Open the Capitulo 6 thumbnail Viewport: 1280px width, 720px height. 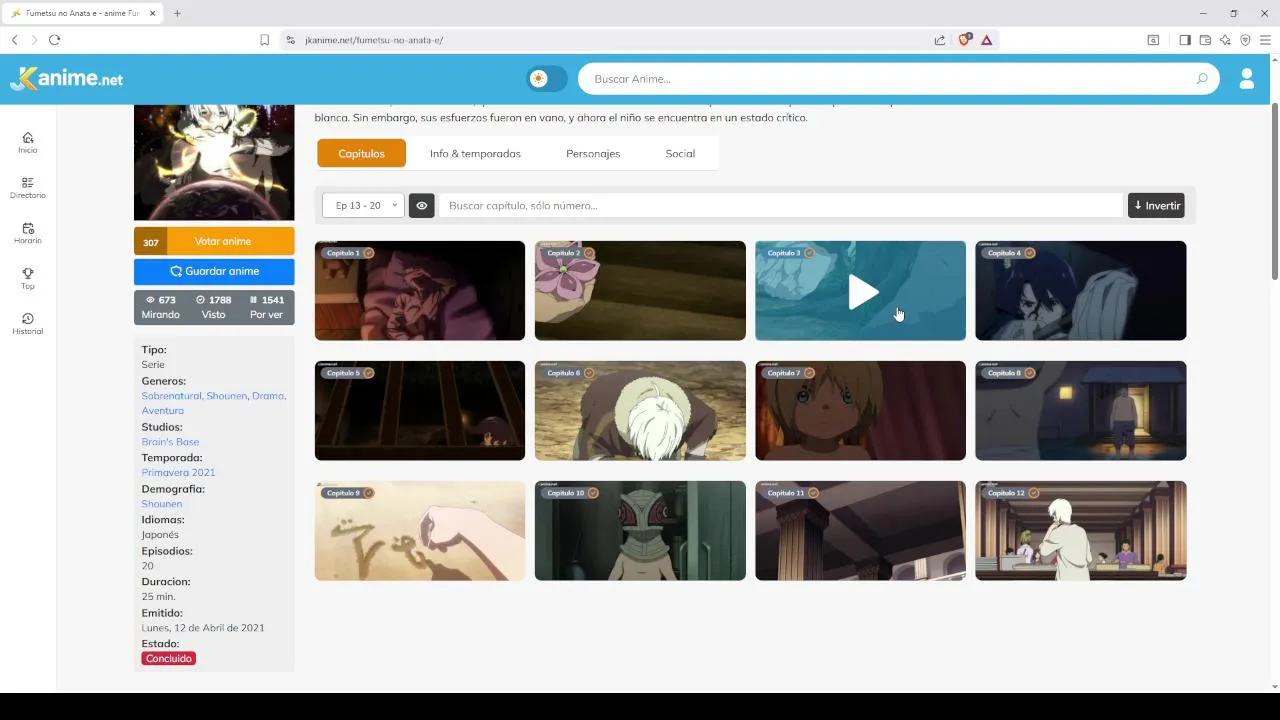click(640, 411)
